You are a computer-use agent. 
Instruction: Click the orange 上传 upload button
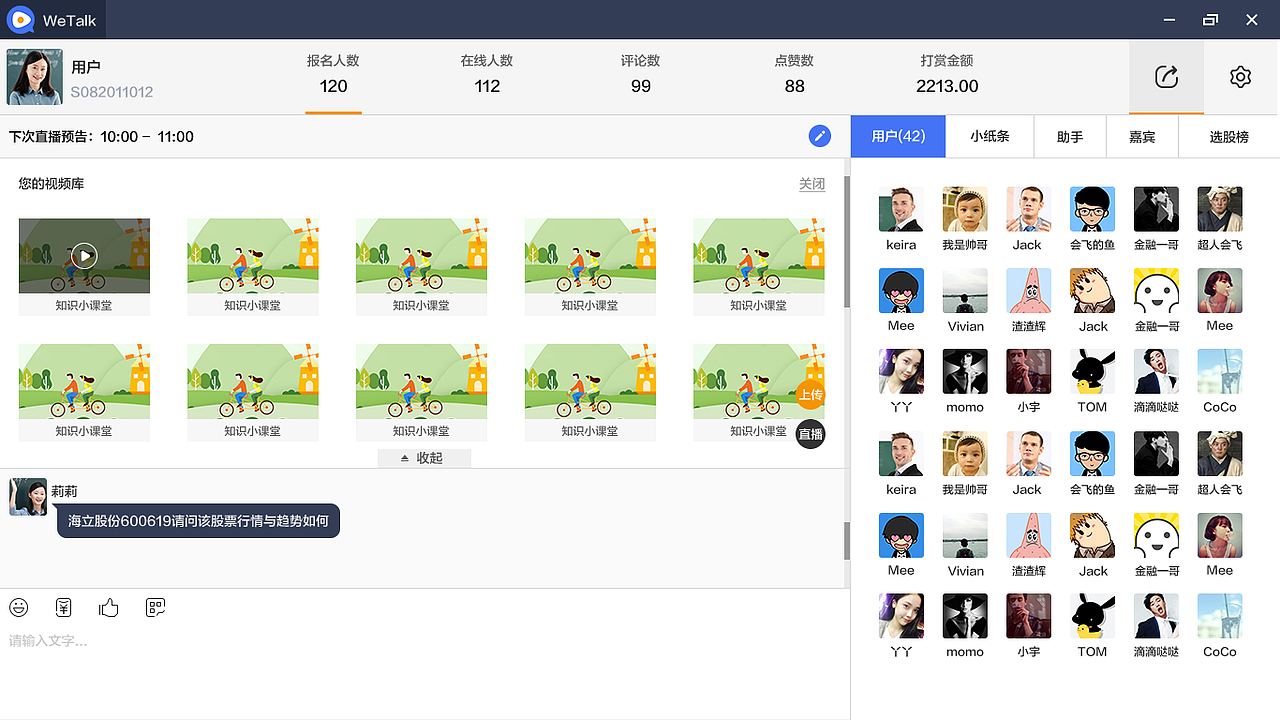click(x=810, y=395)
